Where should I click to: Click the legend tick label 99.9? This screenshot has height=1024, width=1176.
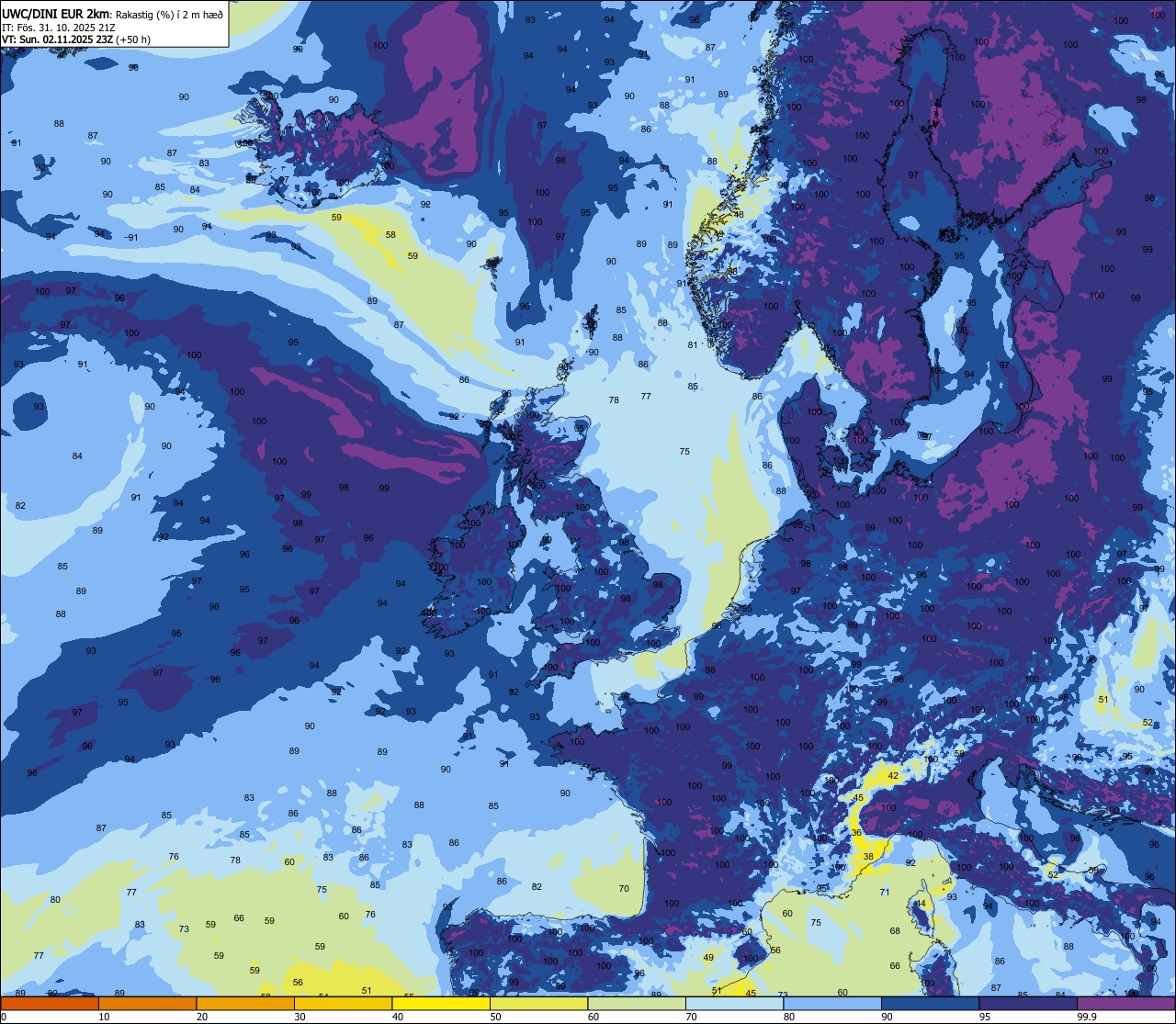click(1087, 1016)
